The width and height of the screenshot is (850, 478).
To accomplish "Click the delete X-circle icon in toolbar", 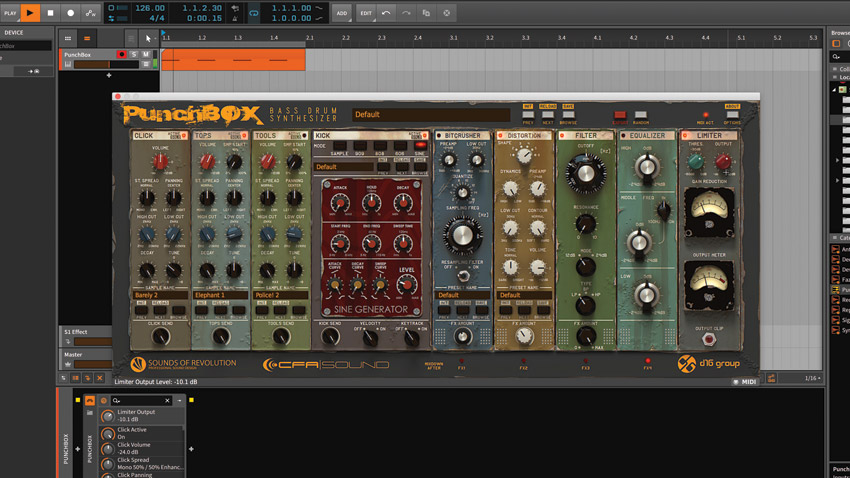I will point(447,13).
